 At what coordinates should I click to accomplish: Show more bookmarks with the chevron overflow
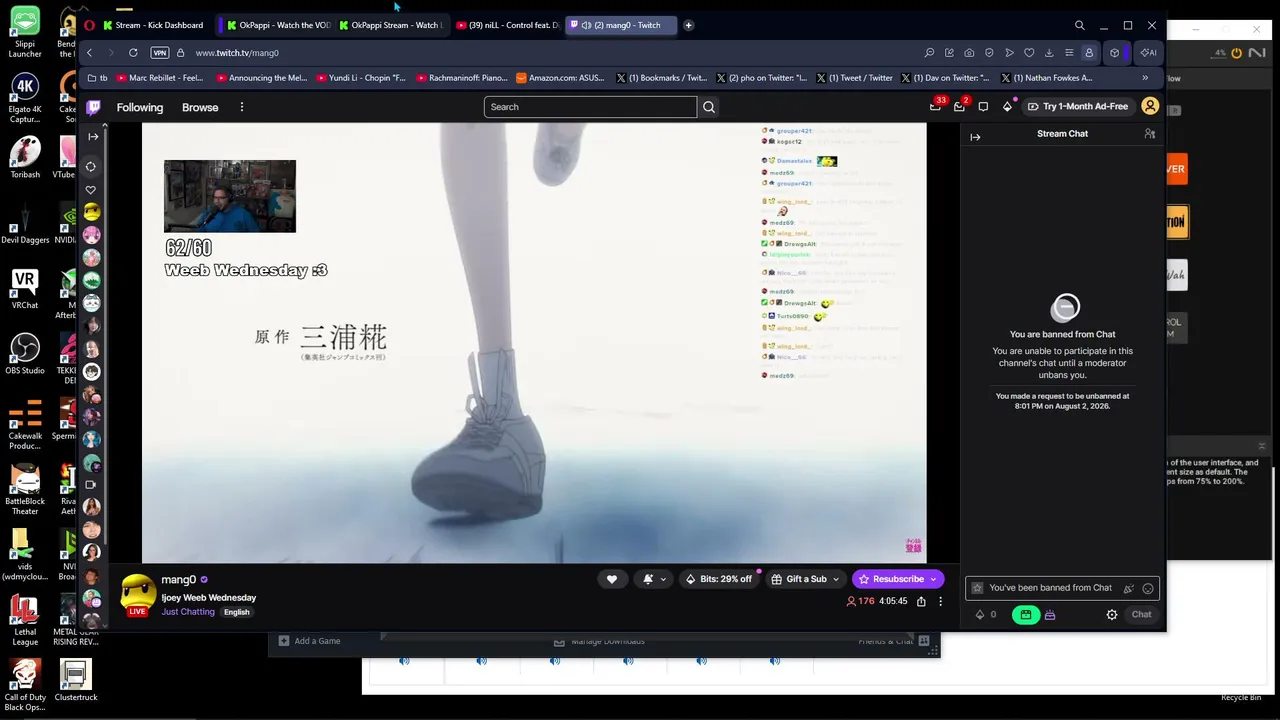[1145, 78]
